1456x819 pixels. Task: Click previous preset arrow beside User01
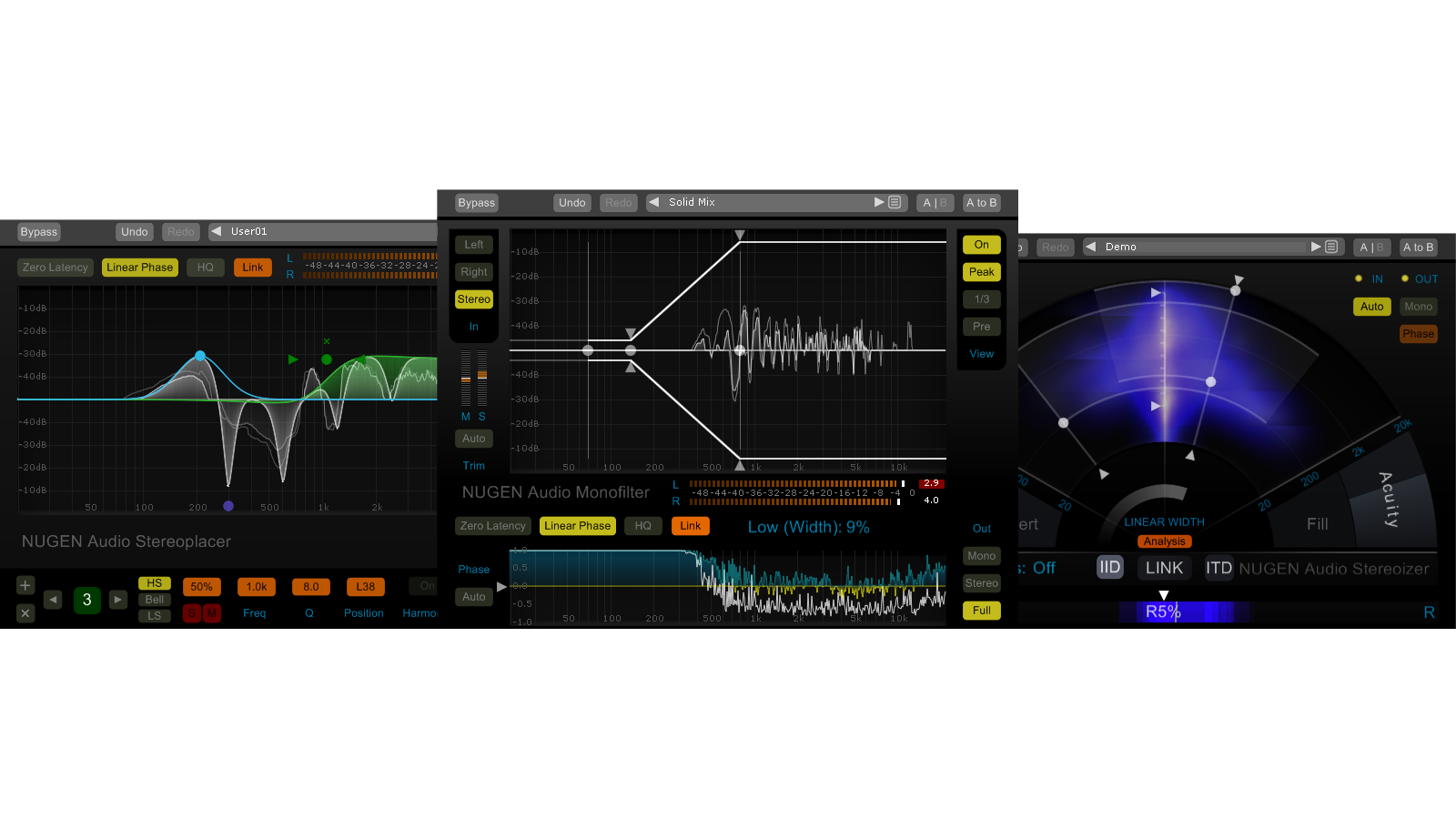click(217, 231)
